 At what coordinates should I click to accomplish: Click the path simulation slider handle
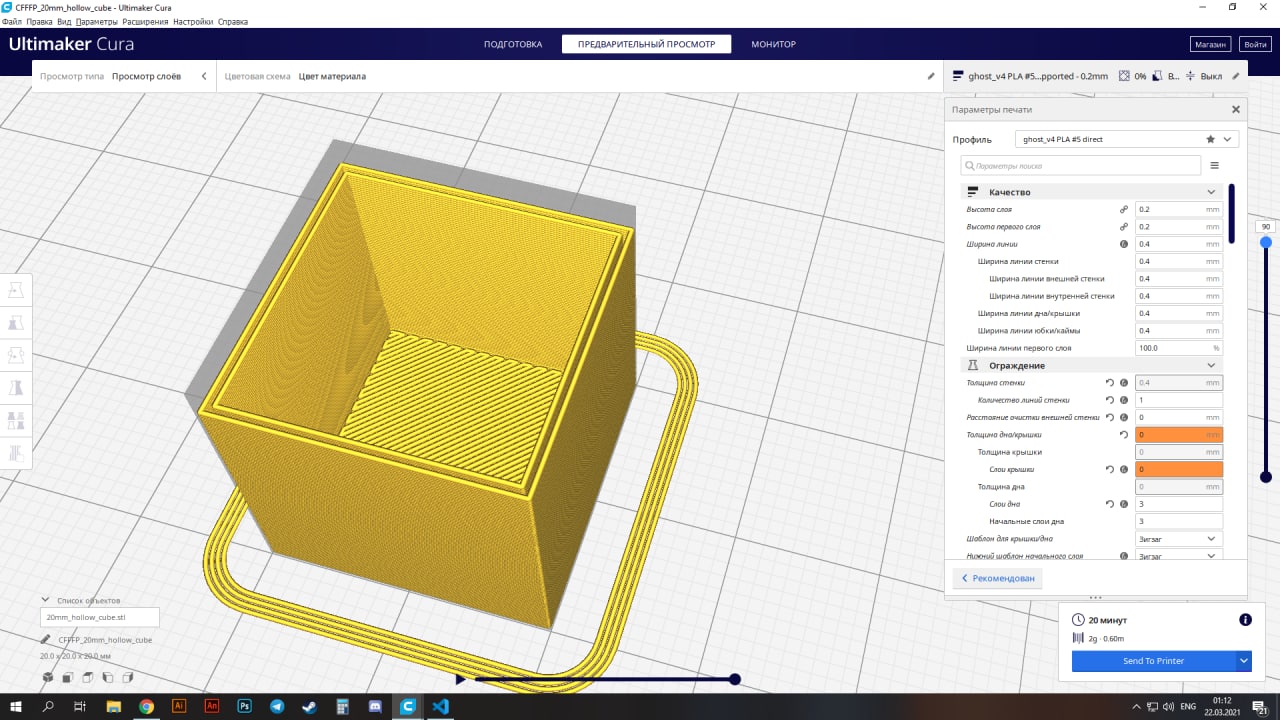735,679
